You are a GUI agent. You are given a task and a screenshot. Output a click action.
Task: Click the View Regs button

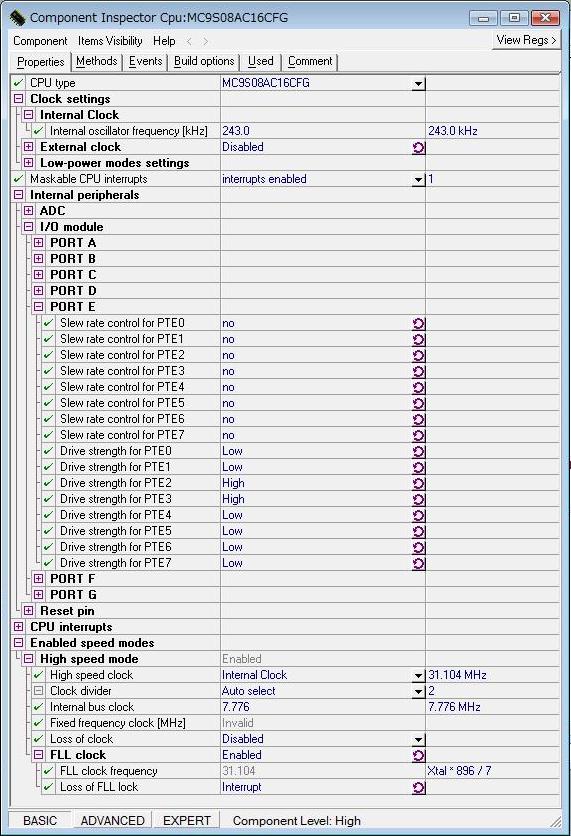[526, 40]
